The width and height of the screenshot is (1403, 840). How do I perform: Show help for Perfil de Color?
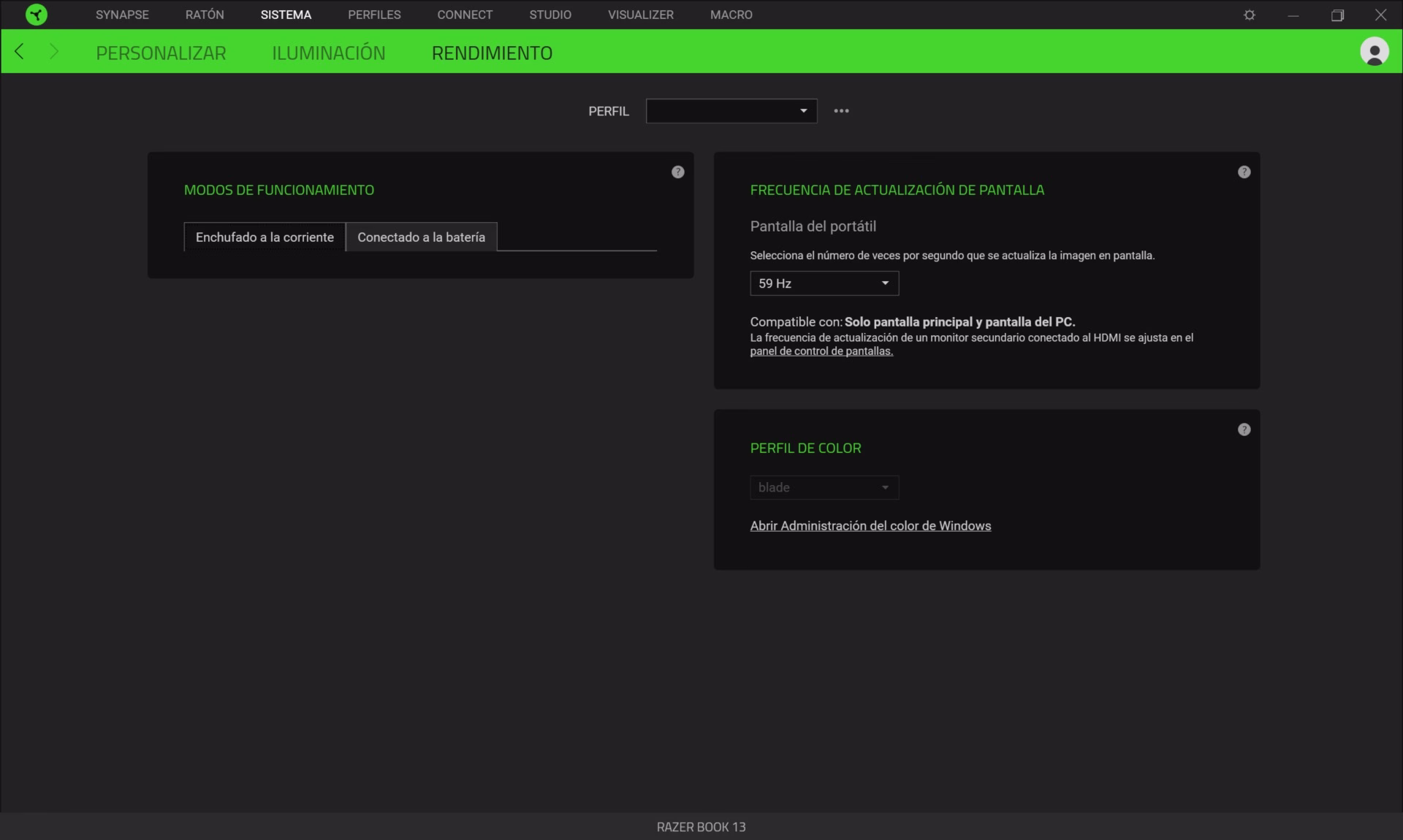point(1244,429)
